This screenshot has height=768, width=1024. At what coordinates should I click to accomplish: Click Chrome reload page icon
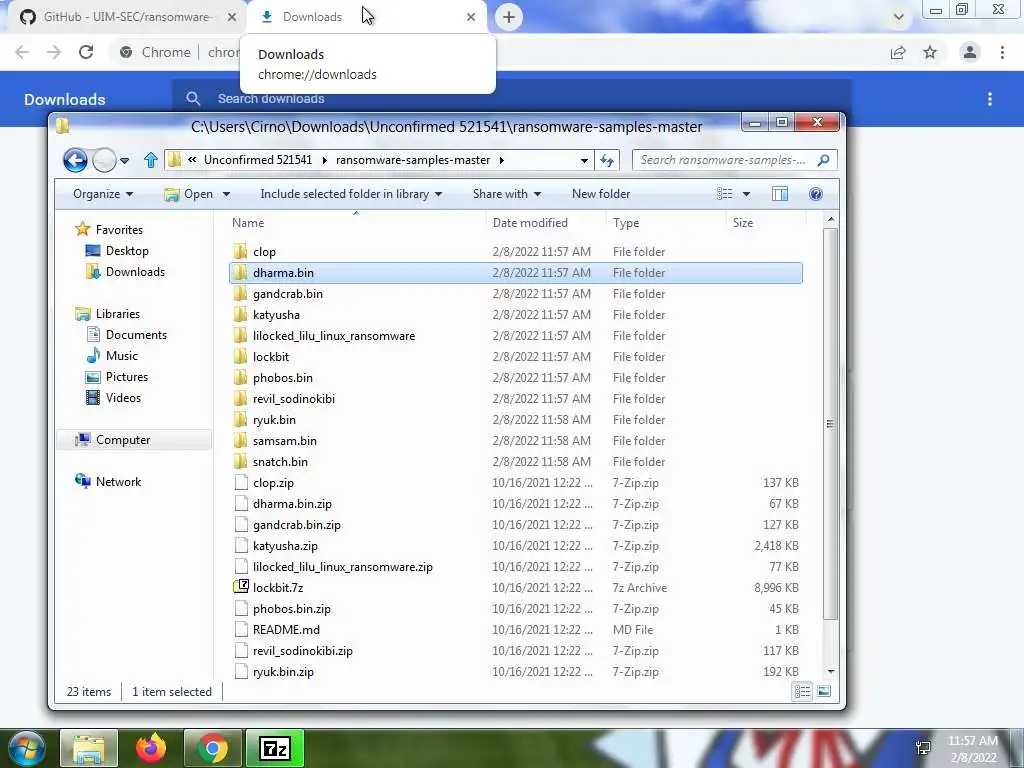86,52
